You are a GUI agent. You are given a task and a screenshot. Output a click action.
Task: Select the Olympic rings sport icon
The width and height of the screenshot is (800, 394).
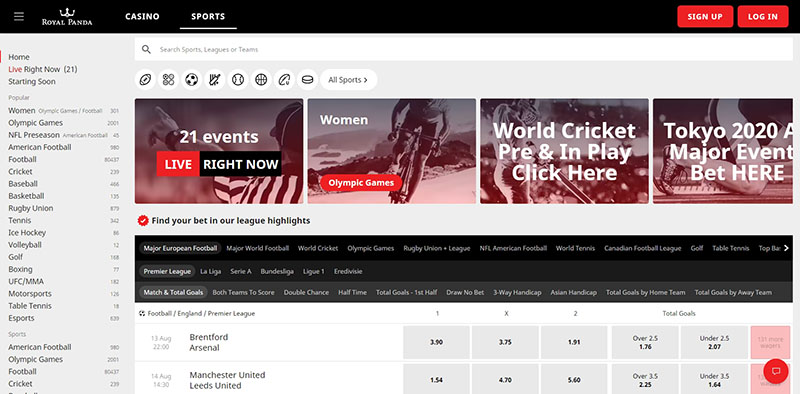[x=168, y=80]
